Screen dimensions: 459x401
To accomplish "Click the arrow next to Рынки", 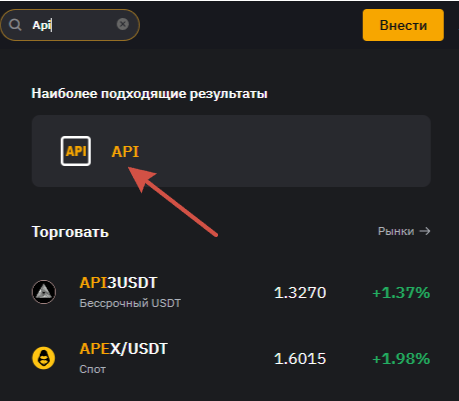I will (x=425, y=231).
